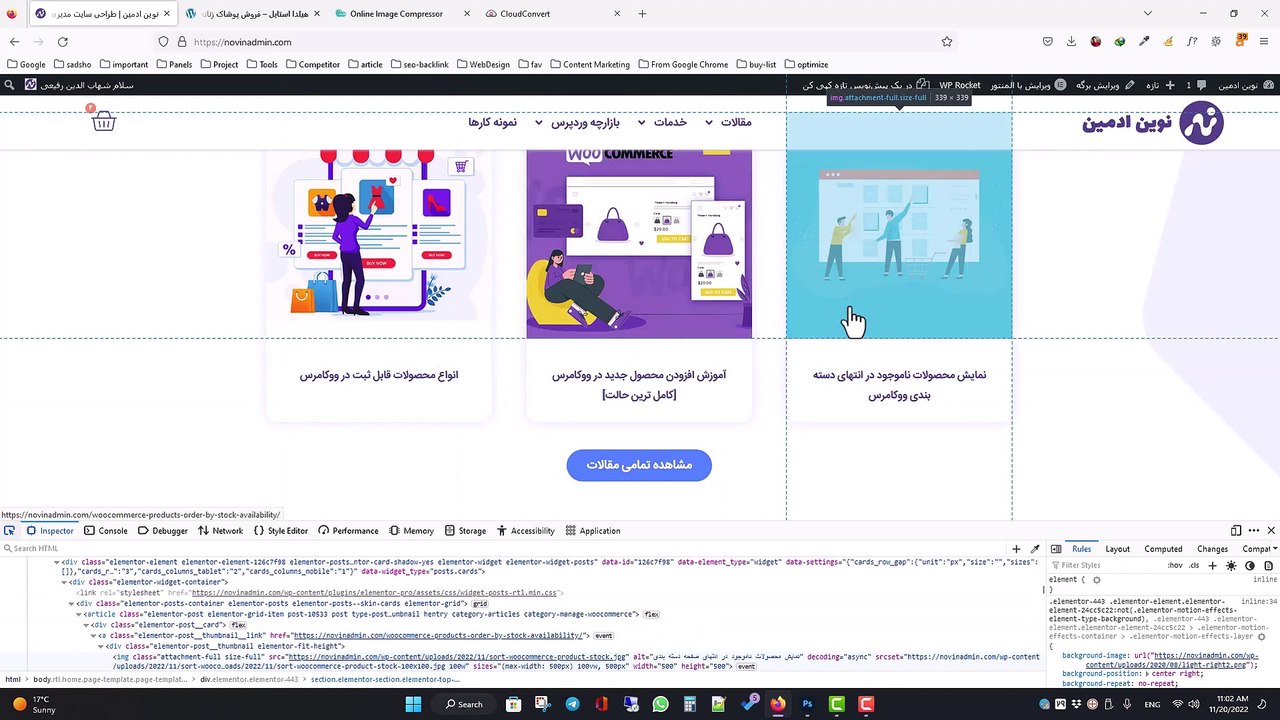Open WhatsApp from the taskbar
The height and width of the screenshot is (720, 1280).
tap(660, 704)
